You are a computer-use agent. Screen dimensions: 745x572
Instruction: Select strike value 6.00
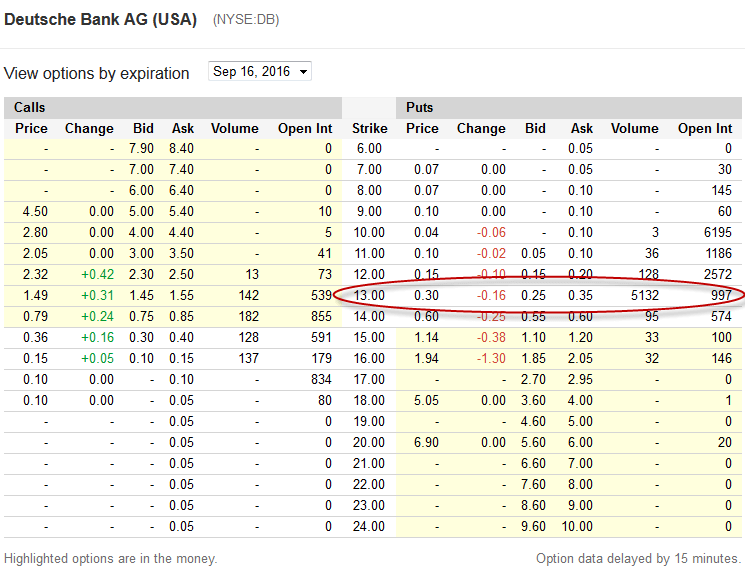(369, 148)
